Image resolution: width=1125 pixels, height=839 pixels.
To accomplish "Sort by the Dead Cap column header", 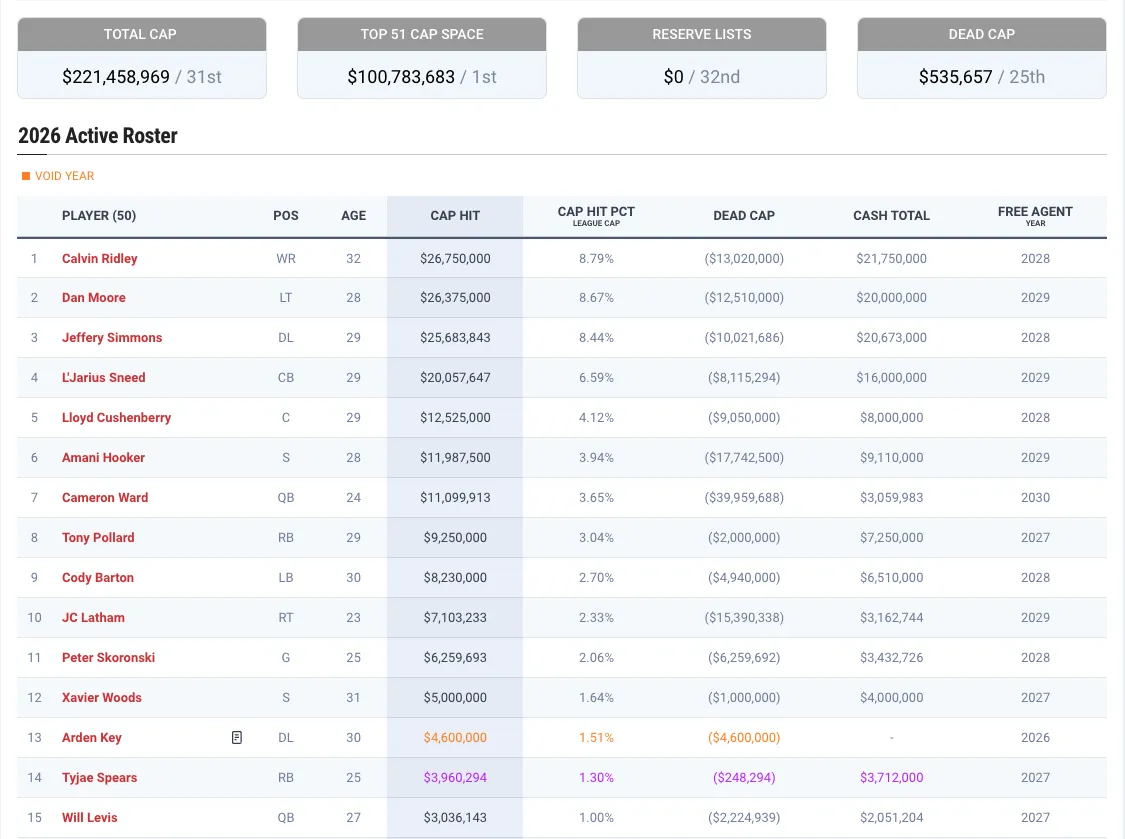I will click(x=743, y=216).
